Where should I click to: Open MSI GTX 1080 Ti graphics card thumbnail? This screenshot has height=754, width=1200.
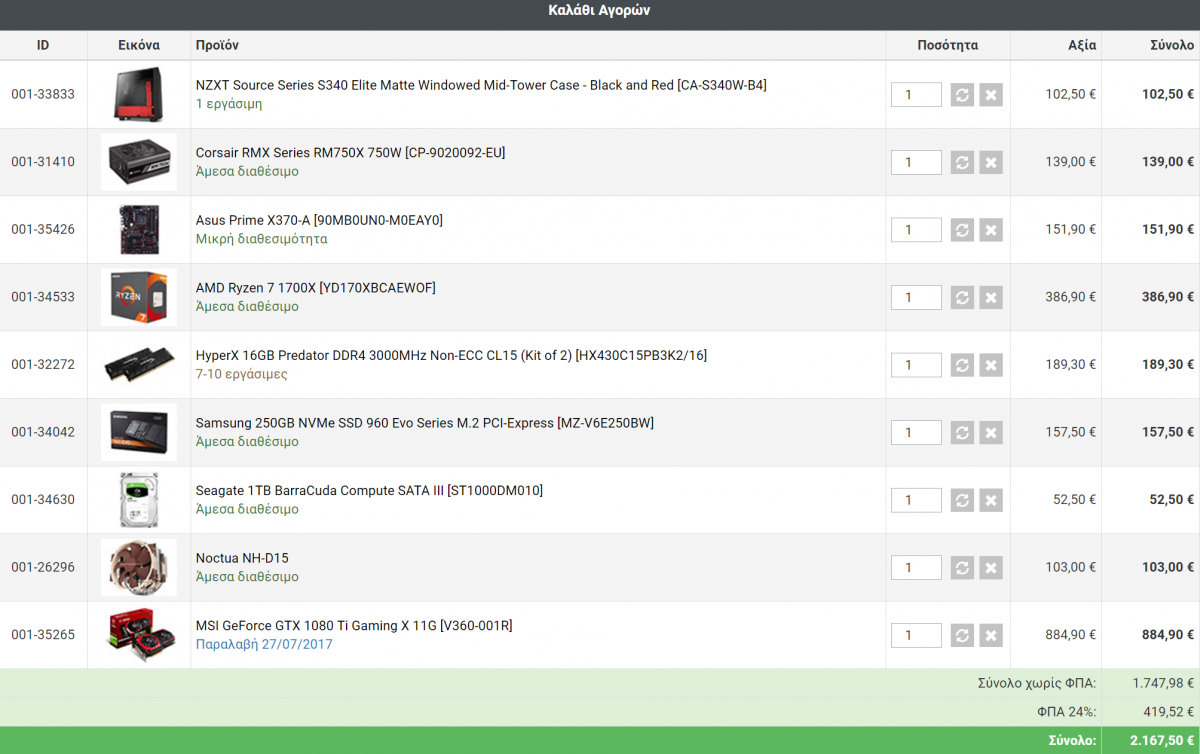139,634
